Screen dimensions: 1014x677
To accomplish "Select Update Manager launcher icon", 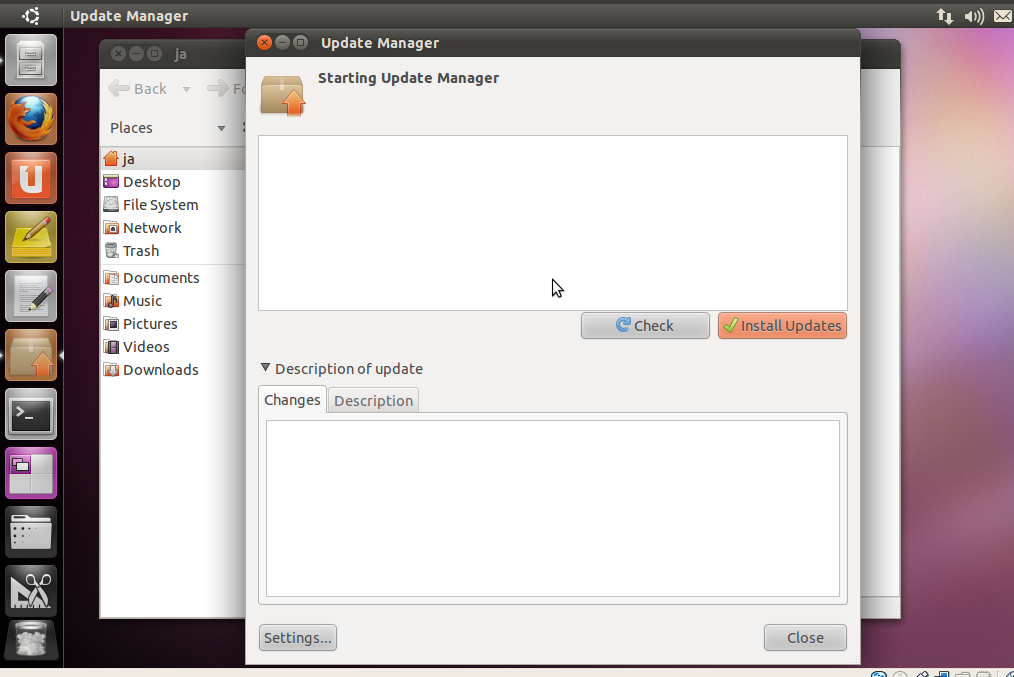I will point(30,355).
